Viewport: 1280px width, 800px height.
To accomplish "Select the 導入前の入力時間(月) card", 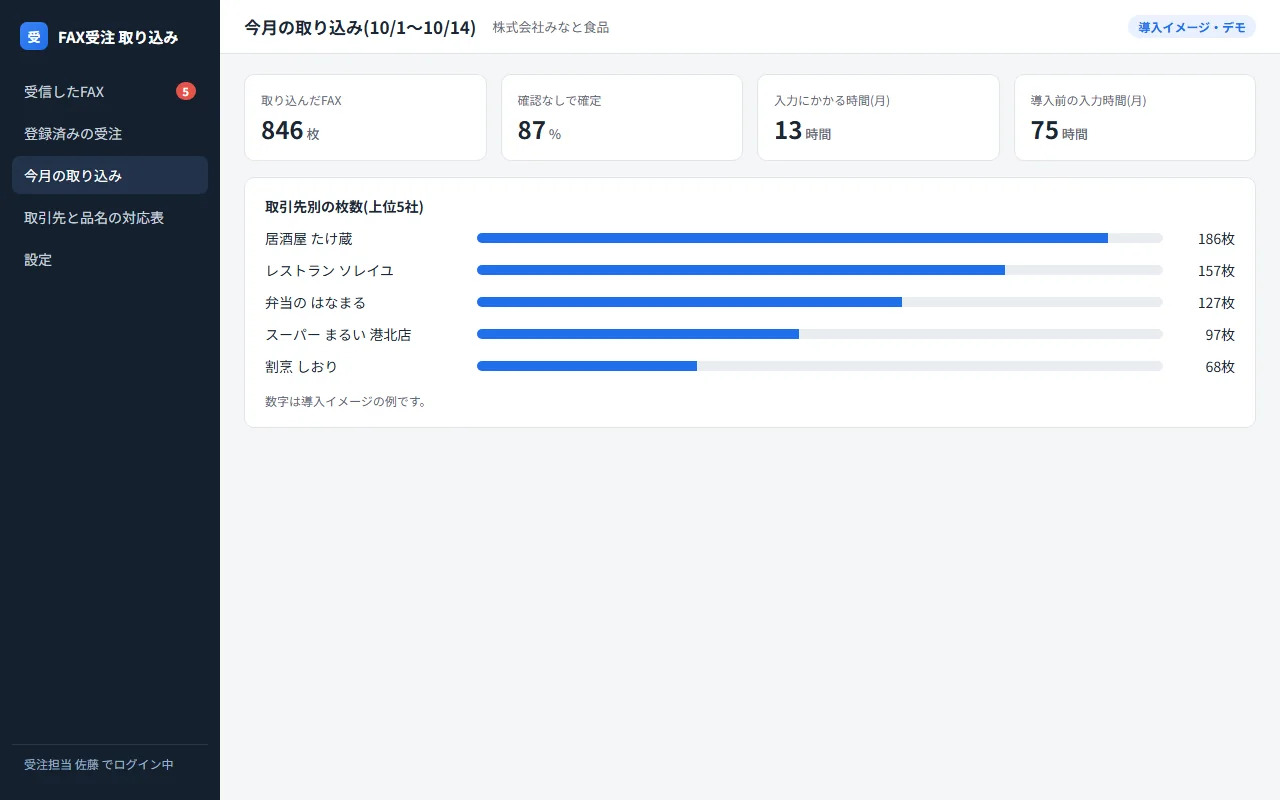I will [1135, 117].
